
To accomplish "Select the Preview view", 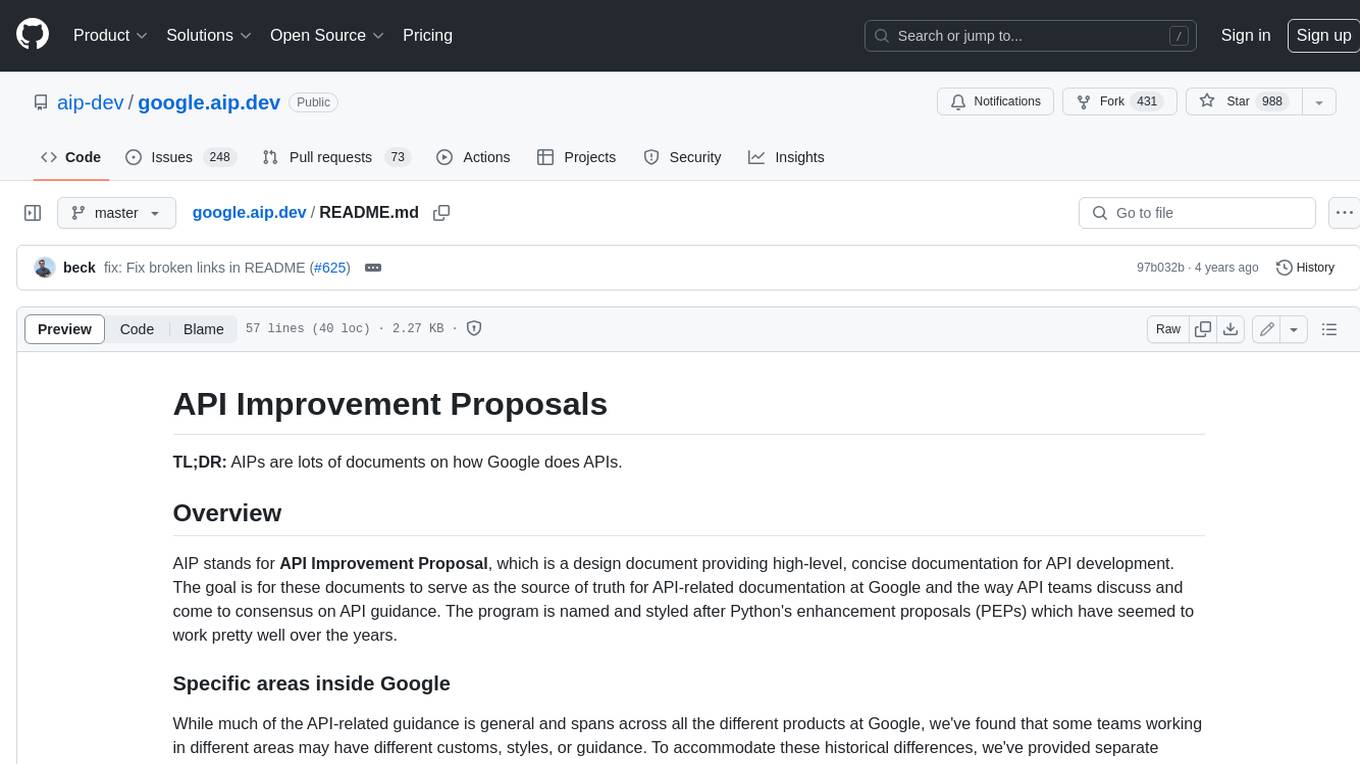I will [x=65, y=329].
